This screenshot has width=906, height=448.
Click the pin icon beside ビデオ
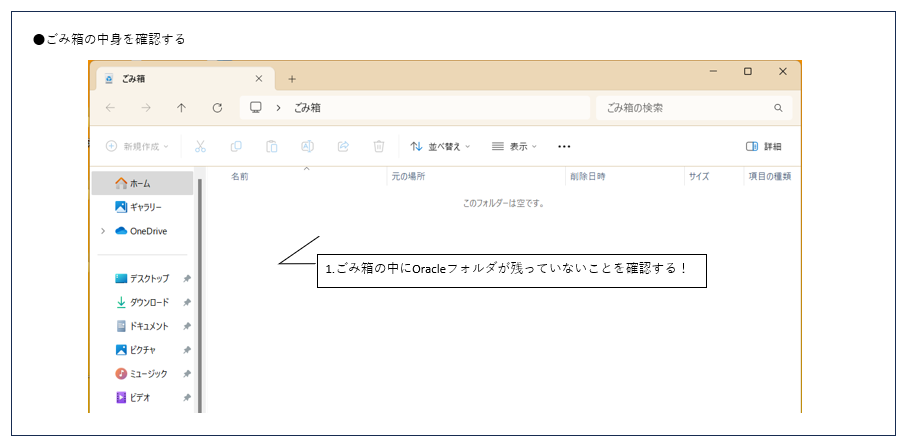click(x=187, y=398)
